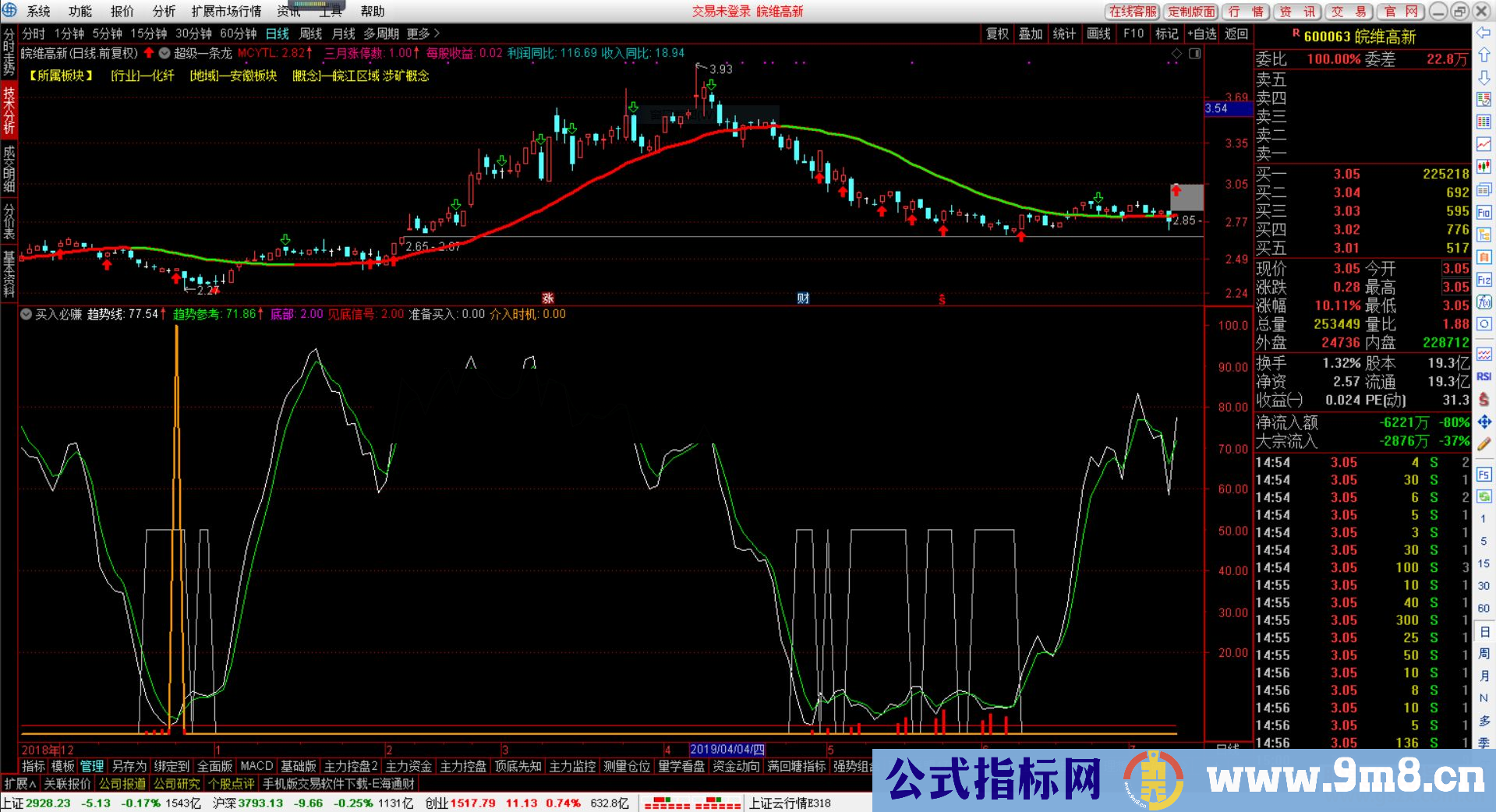Open the 统计 statistics tool
This screenshot has height=812, width=1496.
coord(1065,34)
